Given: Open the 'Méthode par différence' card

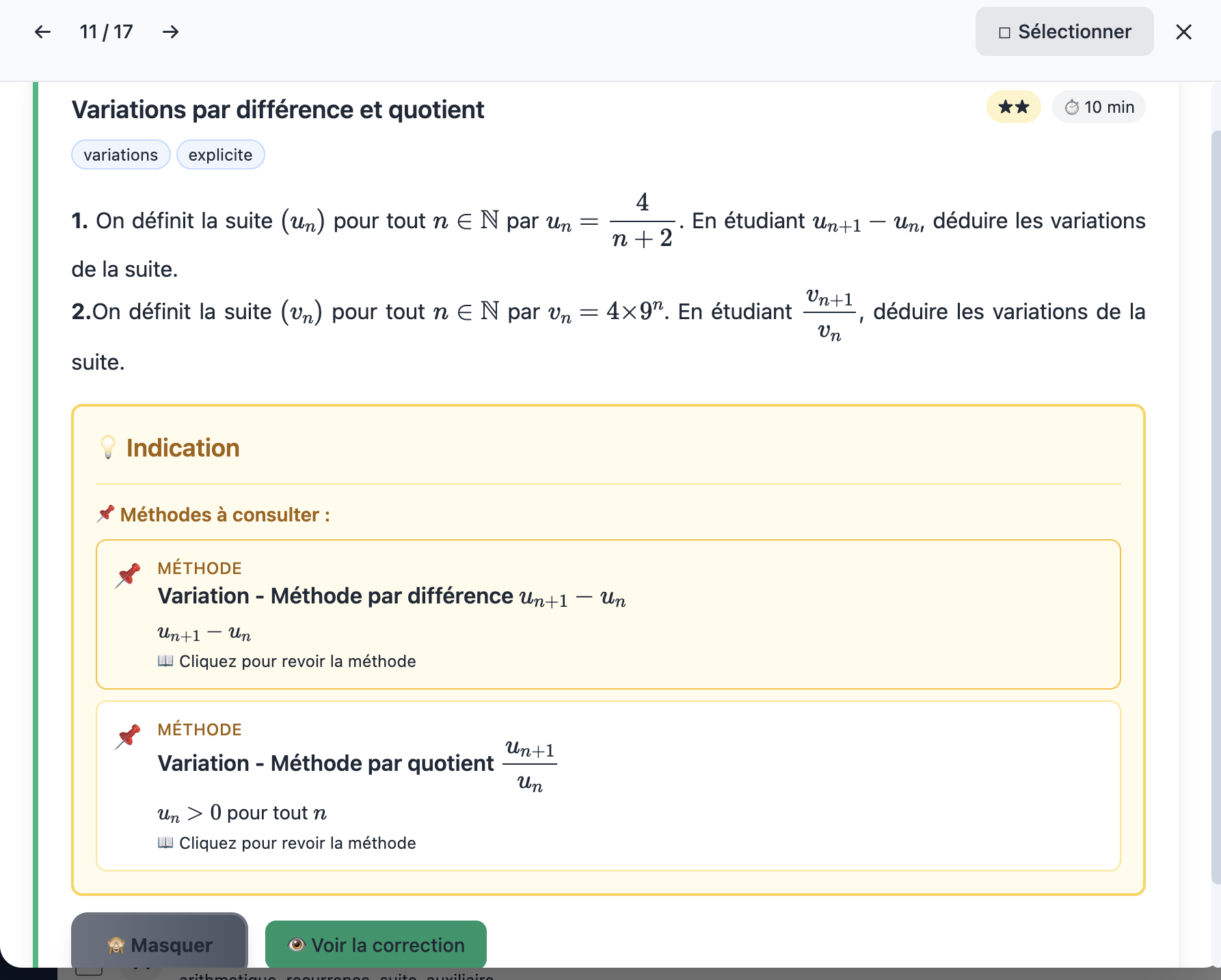Looking at the screenshot, I should click(608, 614).
